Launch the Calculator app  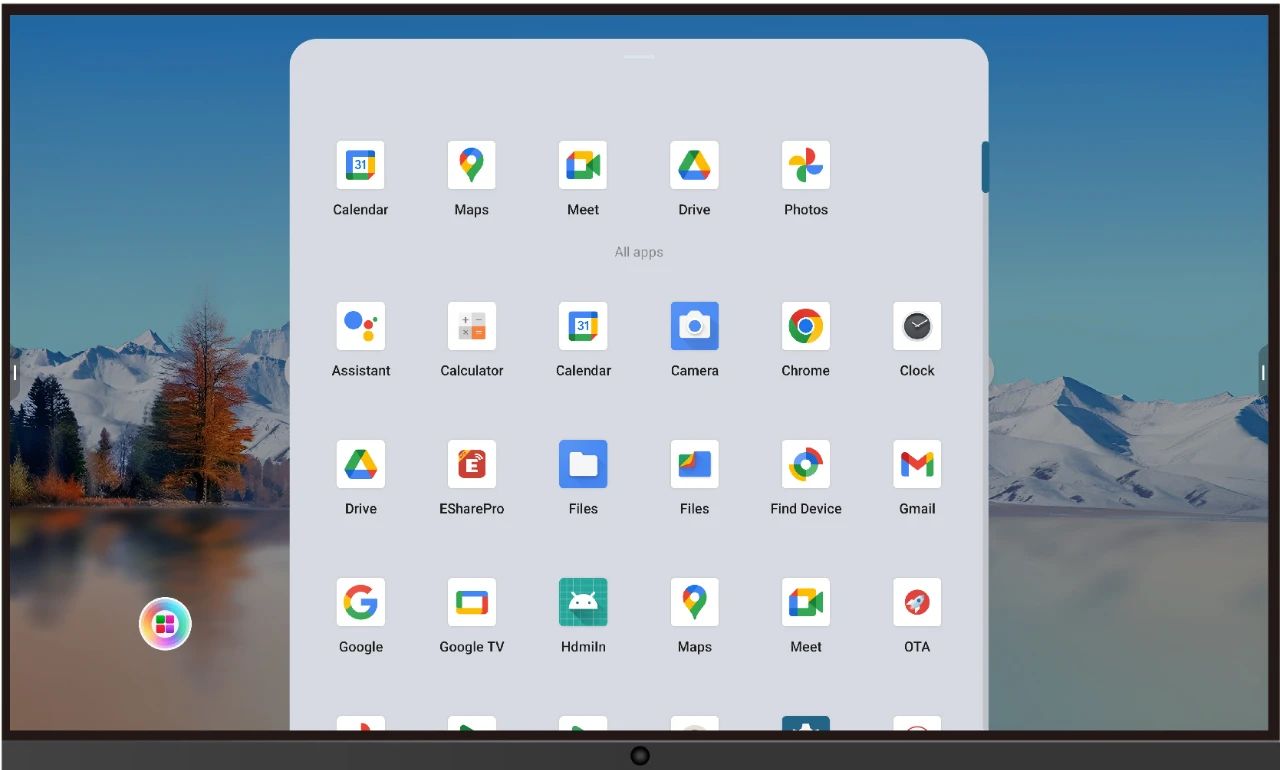pyautogui.click(x=471, y=326)
